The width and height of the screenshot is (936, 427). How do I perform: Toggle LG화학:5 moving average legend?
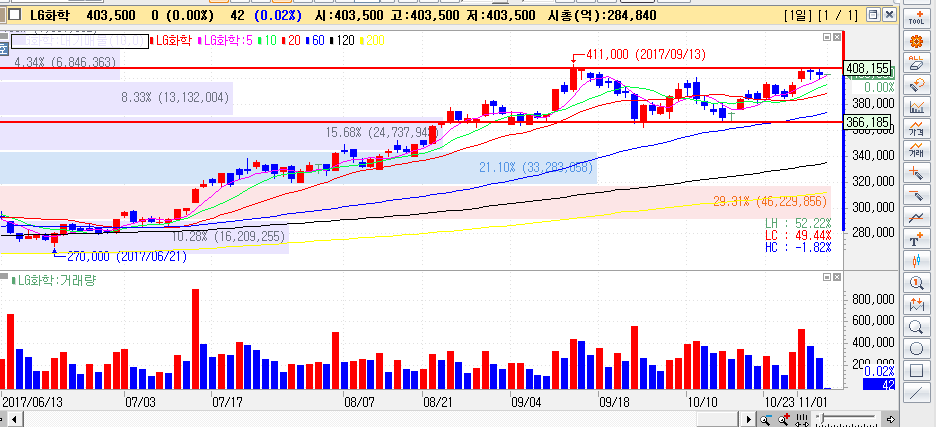tap(227, 41)
